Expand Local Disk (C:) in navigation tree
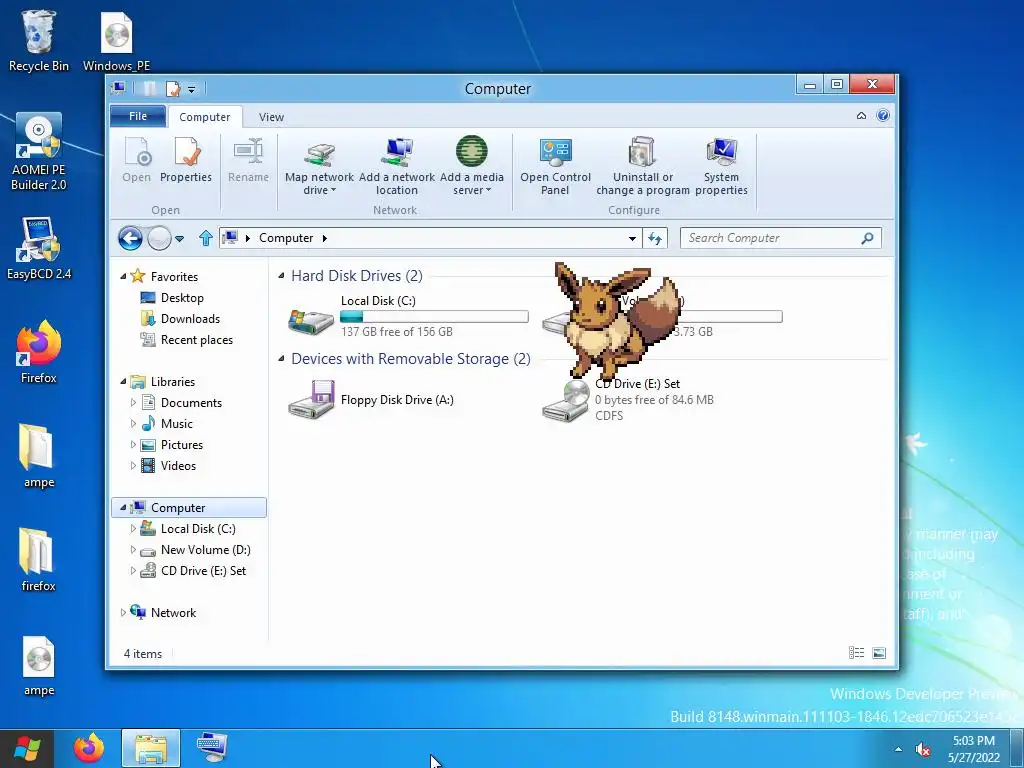Image resolution: width=1024 pixels, height=768 pixels. click(133, 529)
